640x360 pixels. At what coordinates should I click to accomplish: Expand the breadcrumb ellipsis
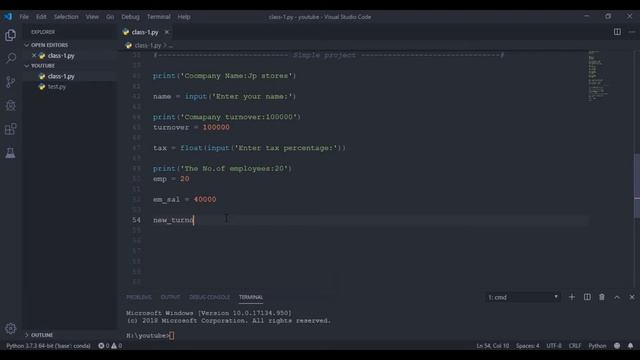click(x=170, y=45)
